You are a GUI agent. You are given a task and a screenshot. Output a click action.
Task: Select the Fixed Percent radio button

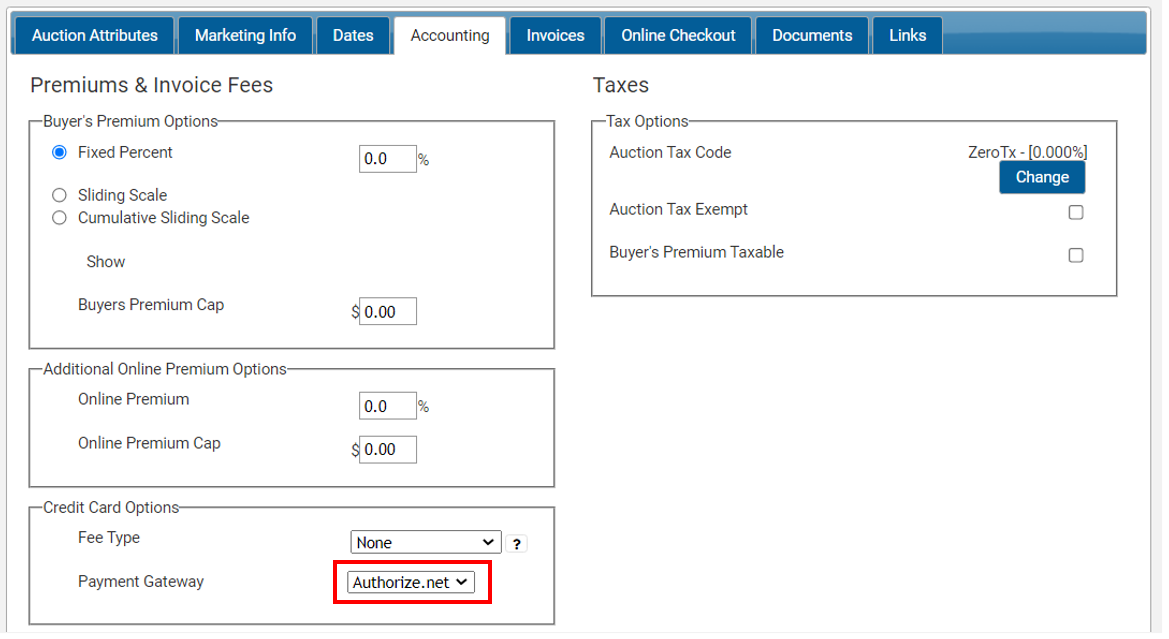pos(59,153)
